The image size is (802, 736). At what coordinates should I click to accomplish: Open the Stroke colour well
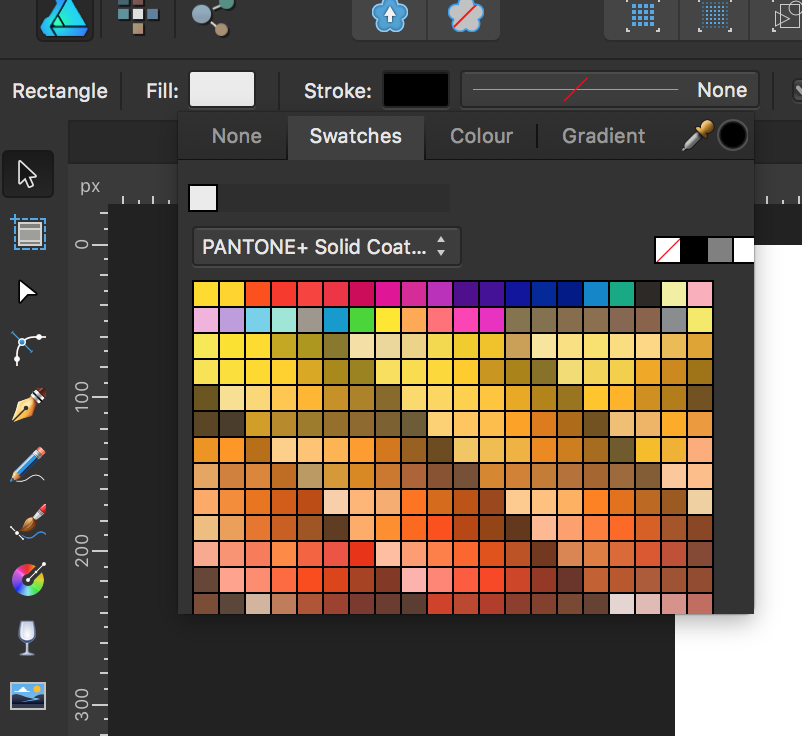coord(416,90)
